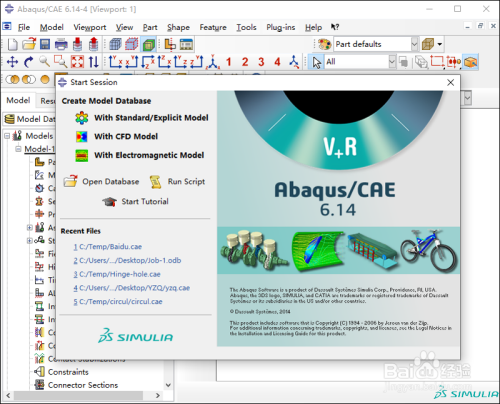Click the color palette icon
This screenshot has height=404, width=500.
(324, 44)
